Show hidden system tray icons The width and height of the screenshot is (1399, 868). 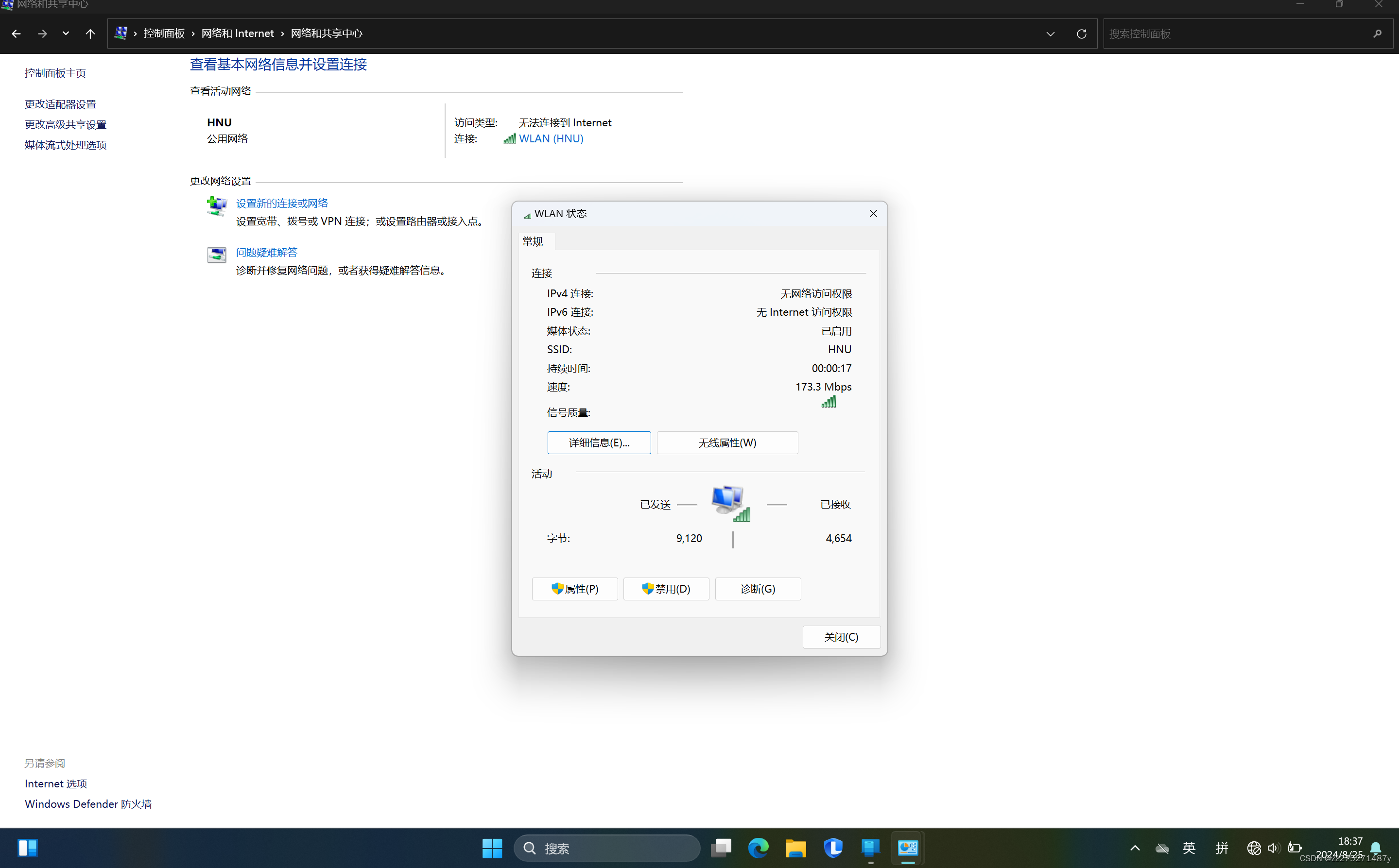point(1135,848)
